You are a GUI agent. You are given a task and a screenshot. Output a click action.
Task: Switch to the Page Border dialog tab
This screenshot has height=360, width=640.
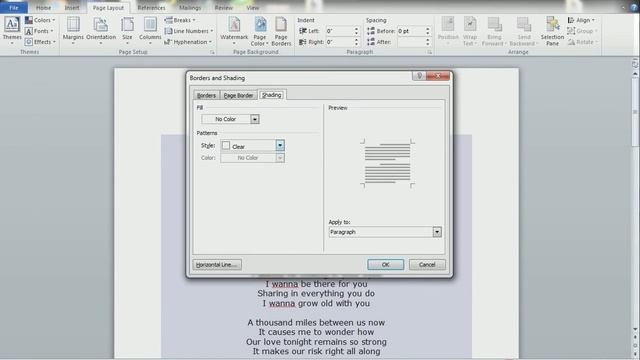coord(238,95)
